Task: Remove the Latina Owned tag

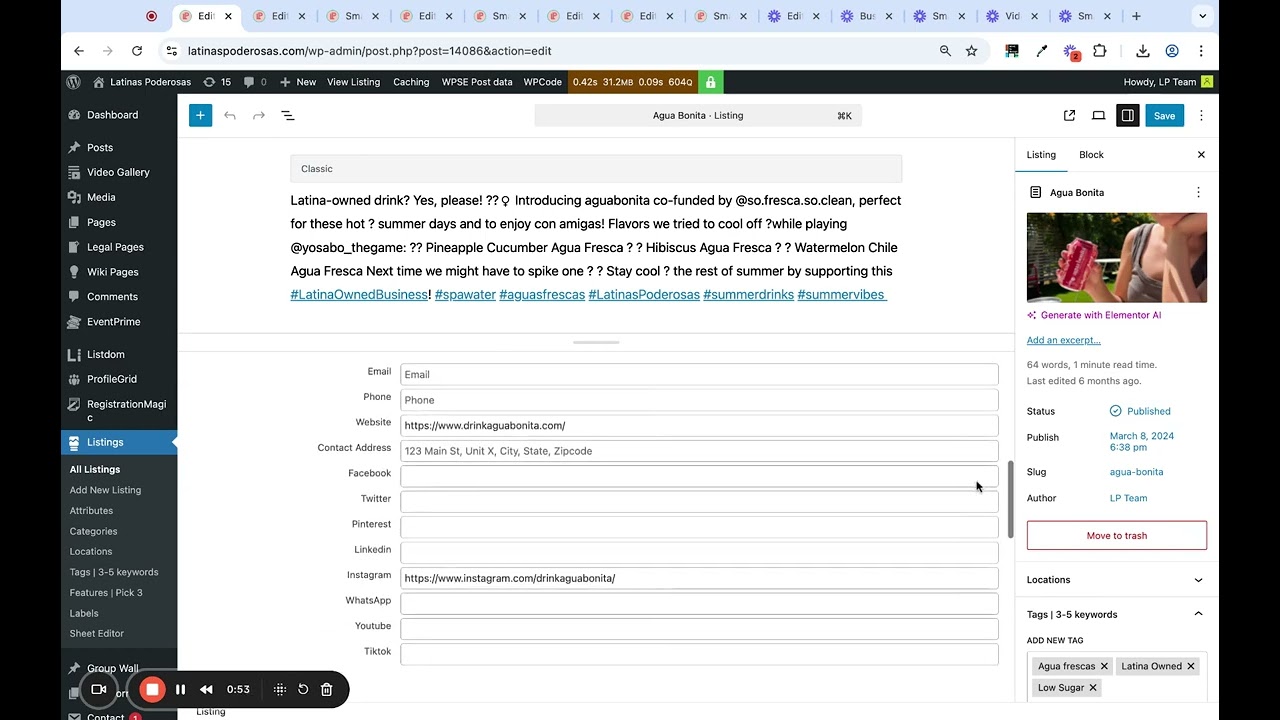Action: [x=1190, y=666]
